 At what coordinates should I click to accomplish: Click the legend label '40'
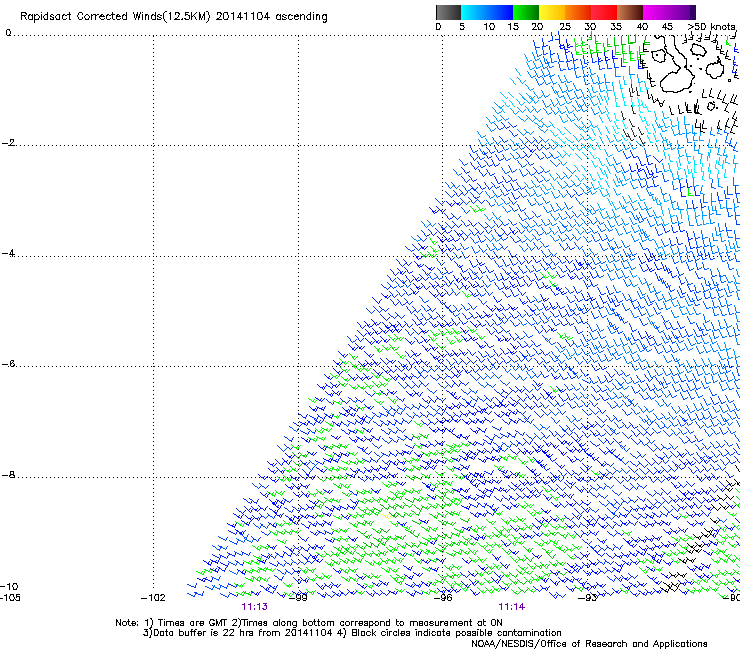click(x=642, y=27)
